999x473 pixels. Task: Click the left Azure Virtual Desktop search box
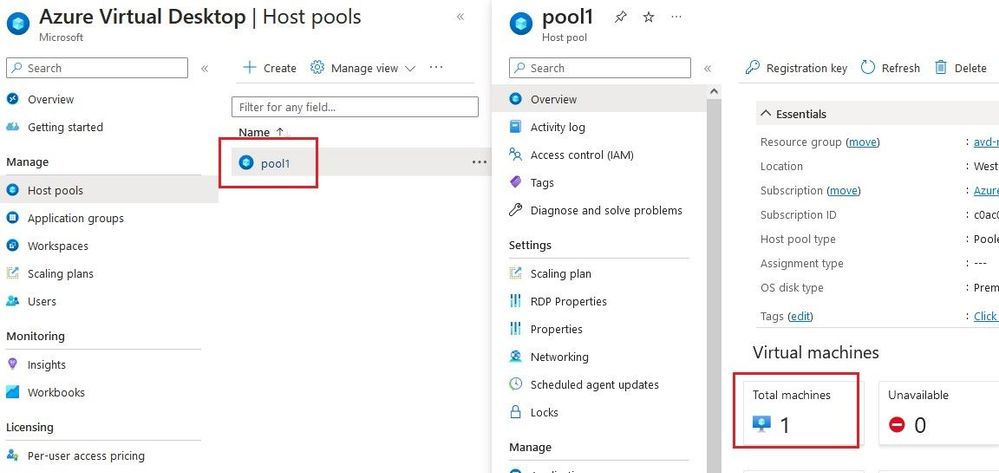pos(97,68)
